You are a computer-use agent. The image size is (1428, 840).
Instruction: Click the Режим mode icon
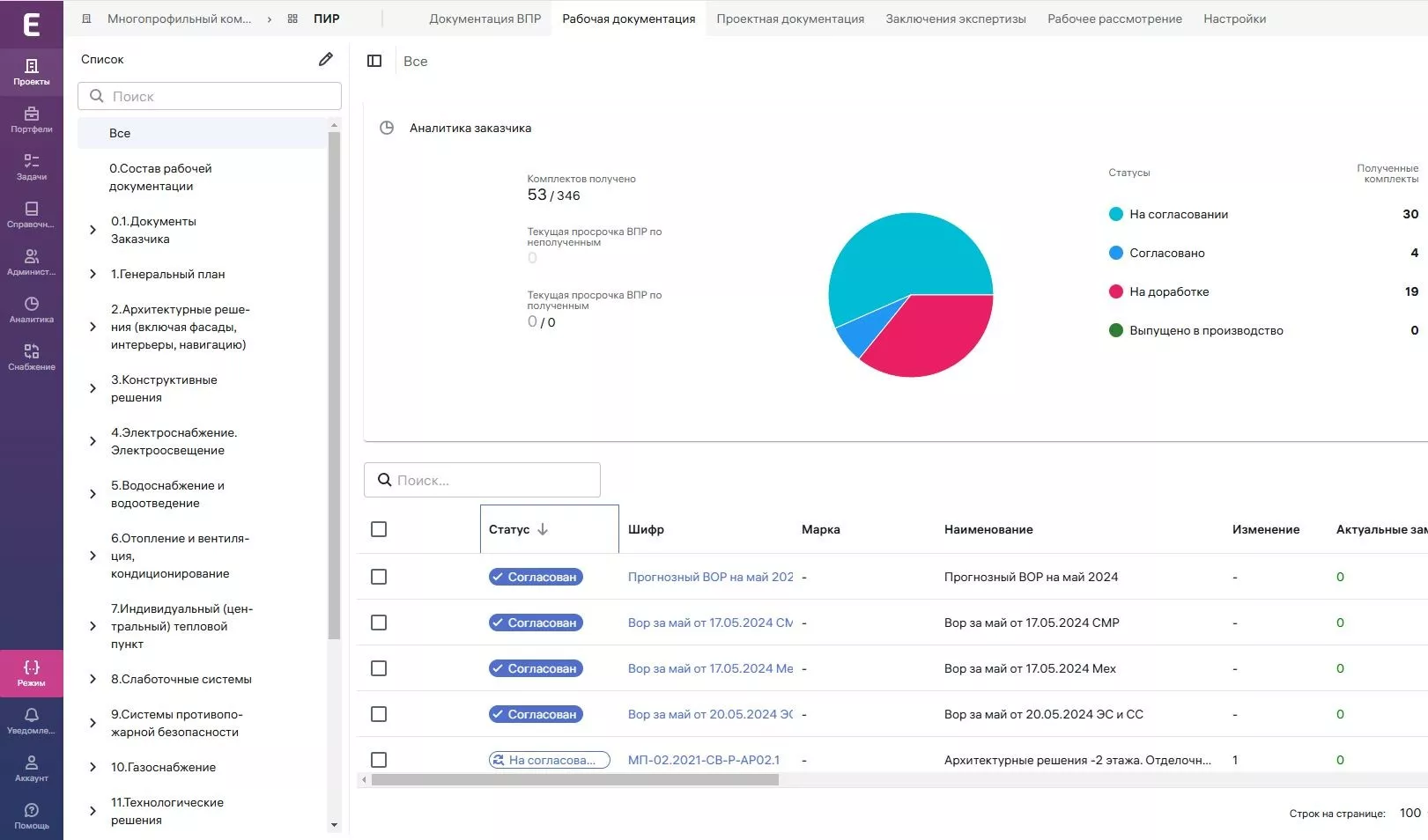[32, 673]
